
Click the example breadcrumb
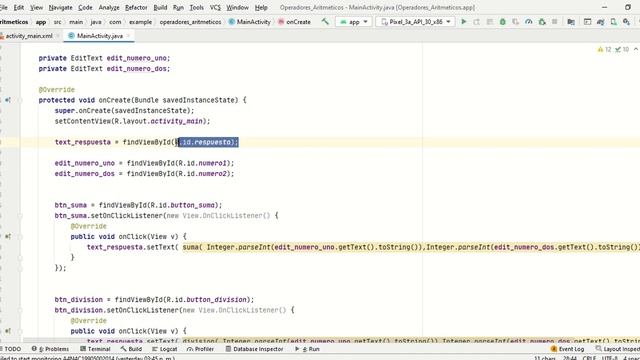pyautogui.click(x=140, y=22)
